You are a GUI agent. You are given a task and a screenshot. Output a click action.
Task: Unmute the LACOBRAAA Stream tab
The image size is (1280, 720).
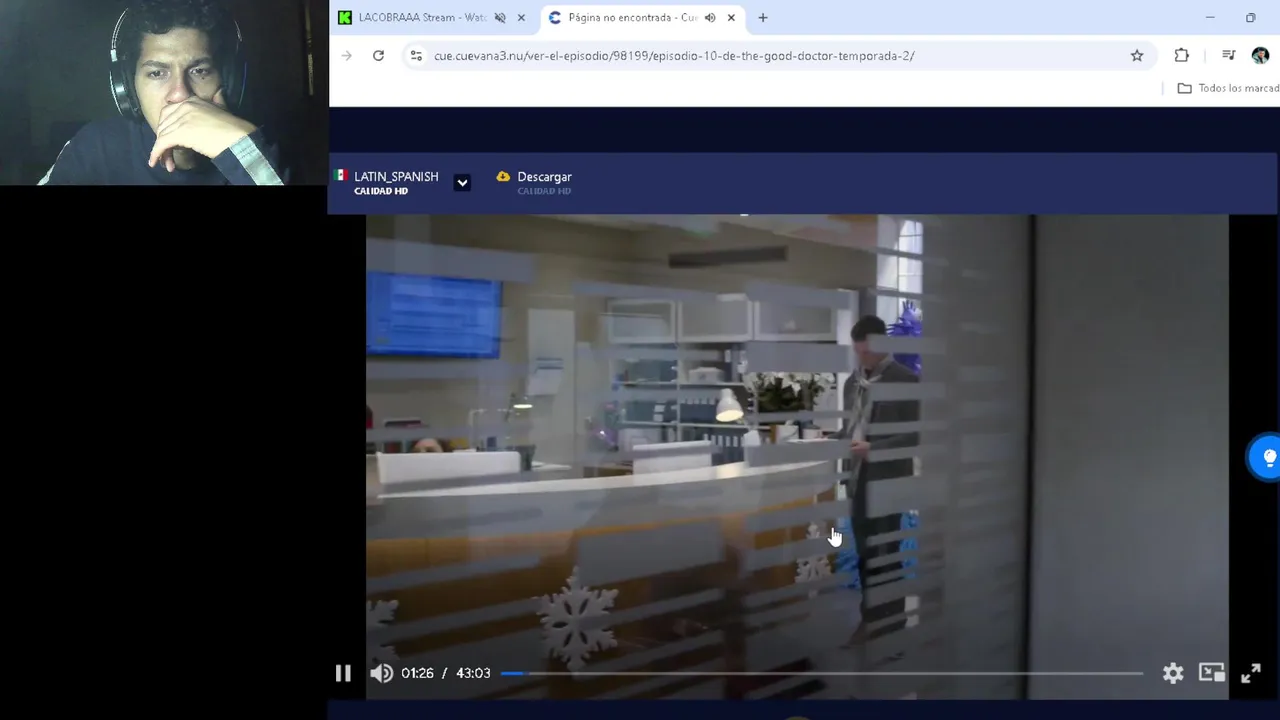(x=500, y=17)
